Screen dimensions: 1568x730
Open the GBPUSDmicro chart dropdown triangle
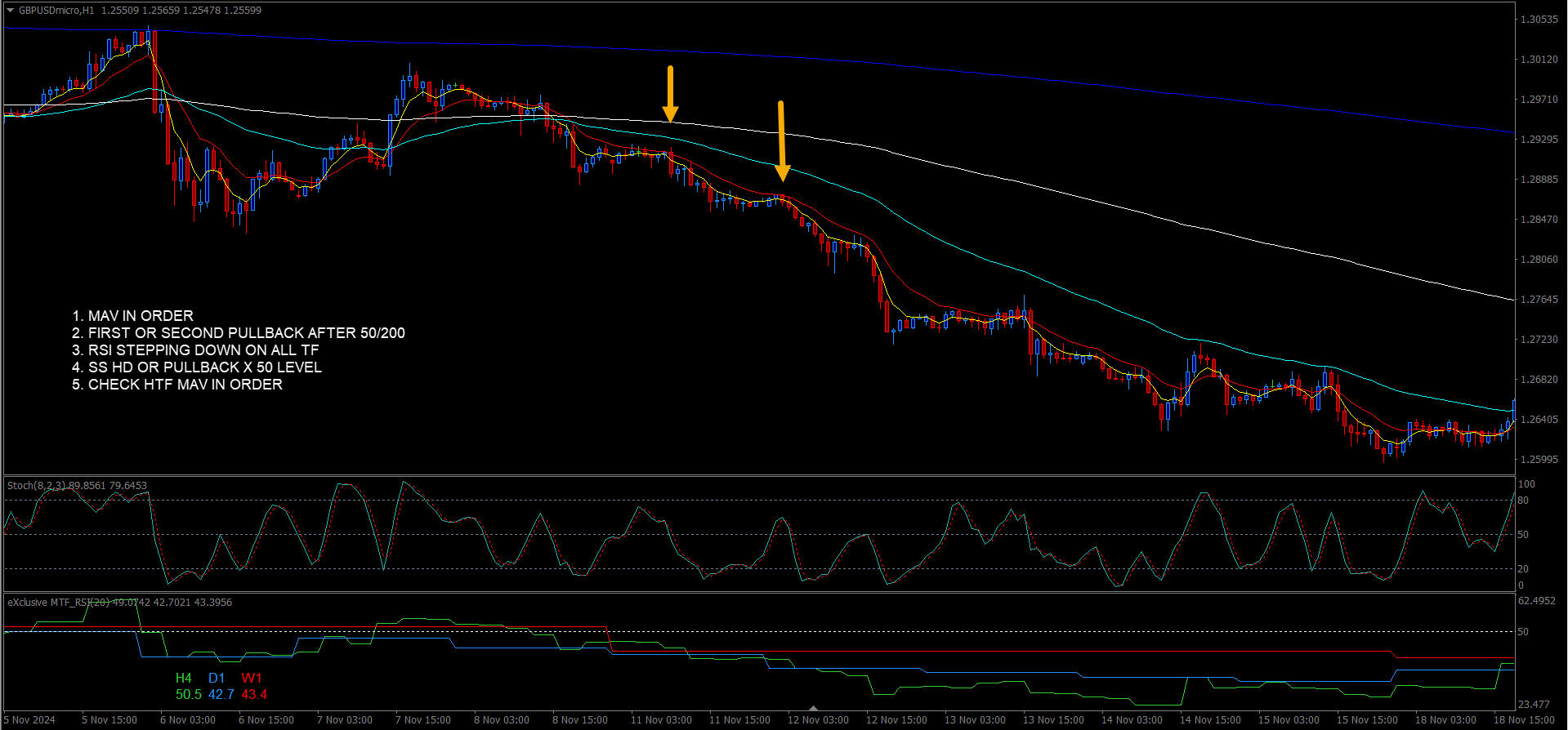11,11
